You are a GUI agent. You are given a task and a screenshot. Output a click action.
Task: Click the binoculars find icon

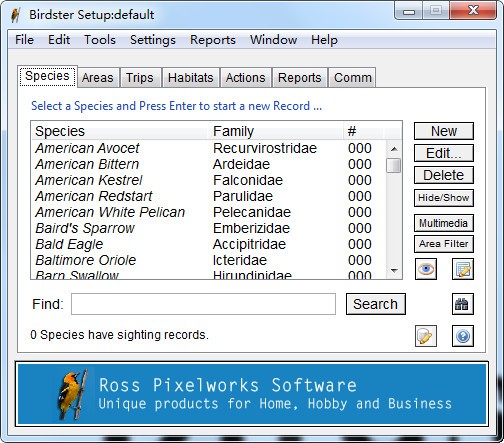tap(463, 304)
